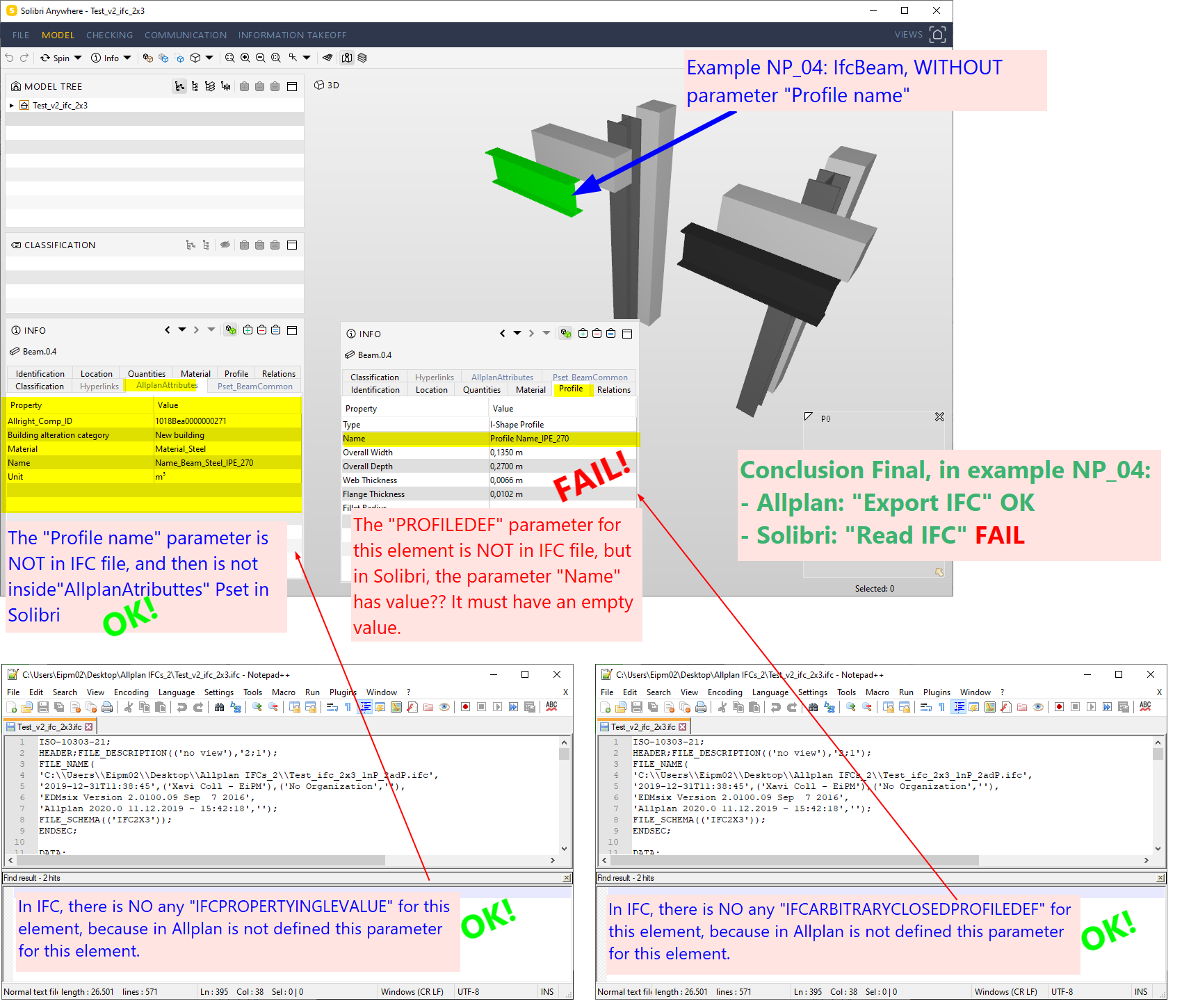Toggle the green selection sync icon in left Info
1182x1008 pixels.
(x=231, y=330)
